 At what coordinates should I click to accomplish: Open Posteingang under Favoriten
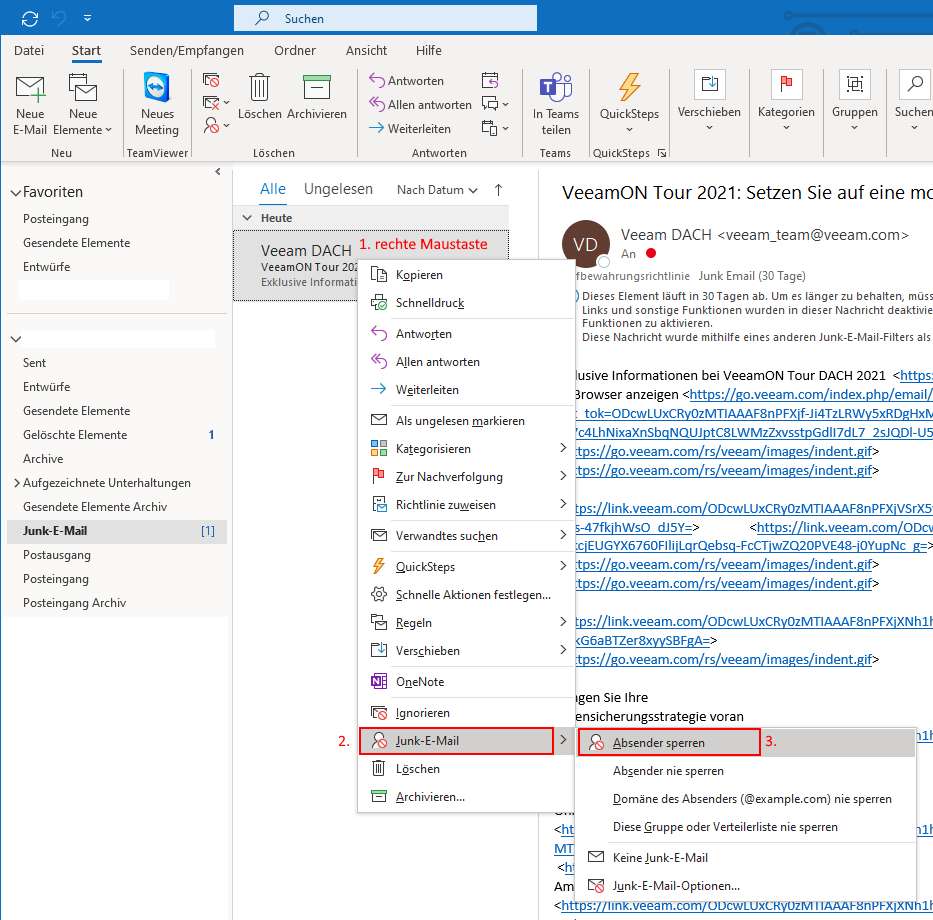click(56, 219)
